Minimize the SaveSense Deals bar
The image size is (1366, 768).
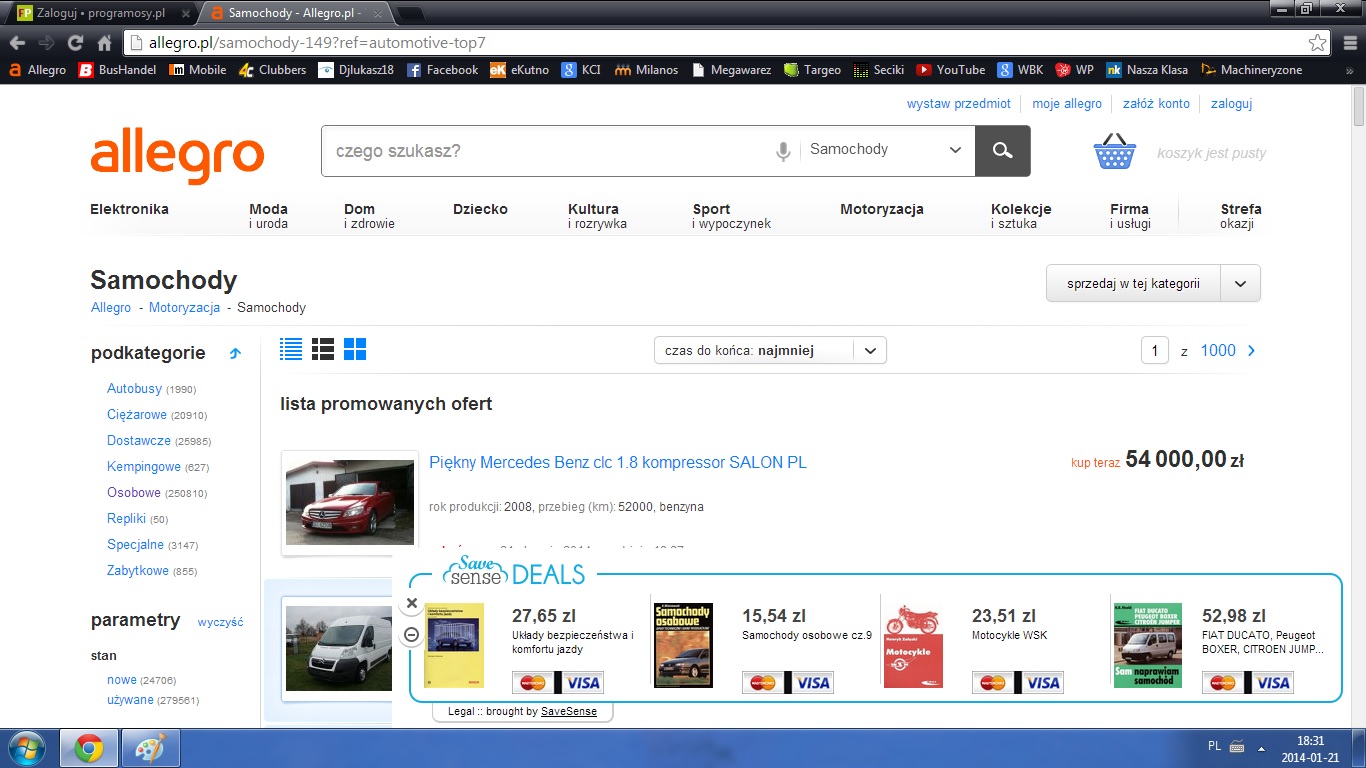(411, 636)
